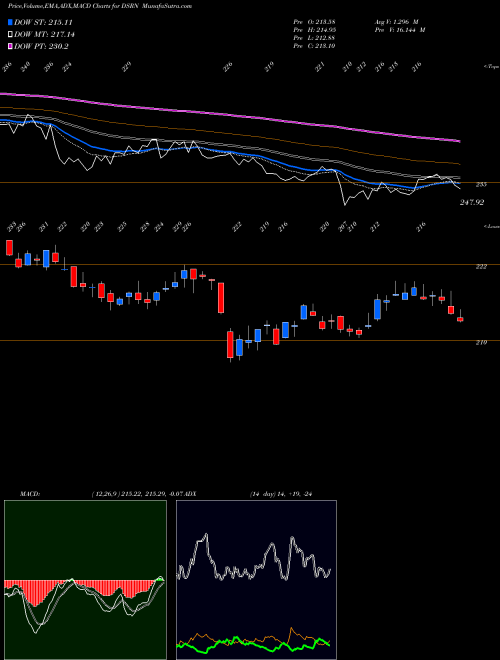This screenshot has height=660, width=500.
Task: Click the 222 candlestick axis label
Action: [x=481, y=267]
